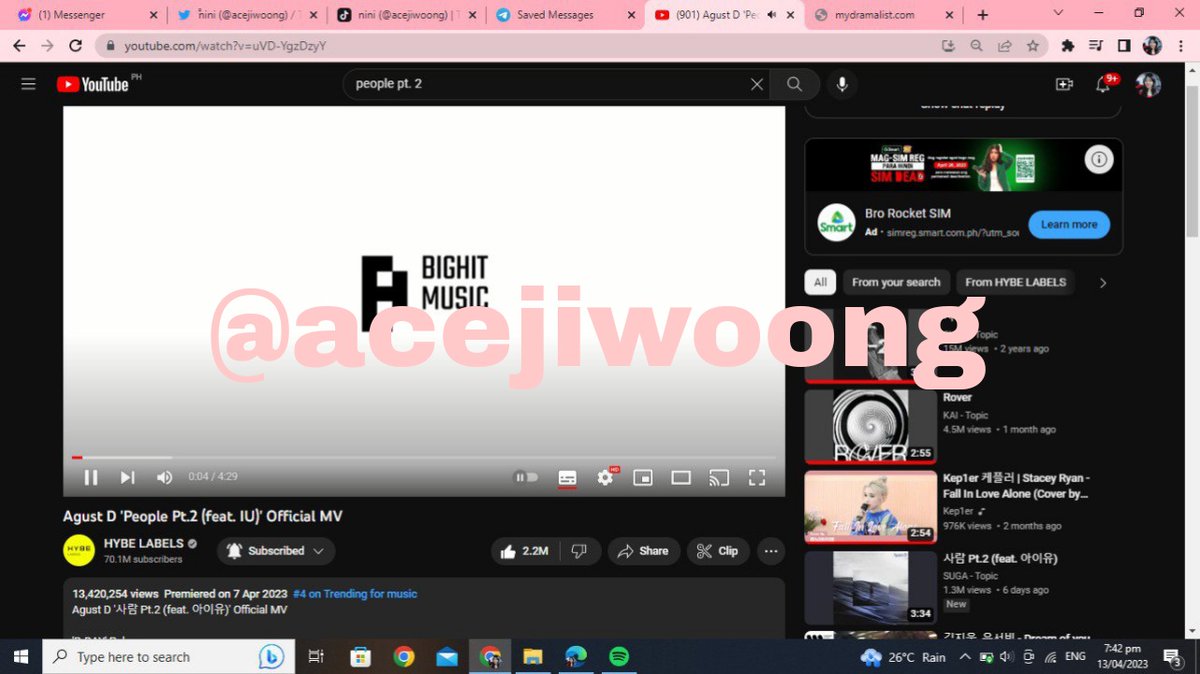The image size is (1200, 674).
Task: Go to YouTube home via the logo
Action: point(93,85)
